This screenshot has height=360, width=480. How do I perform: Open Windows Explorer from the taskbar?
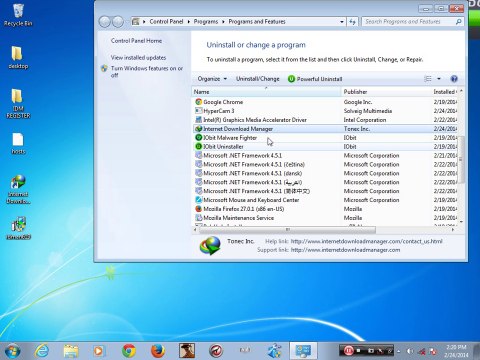point(71,351)
